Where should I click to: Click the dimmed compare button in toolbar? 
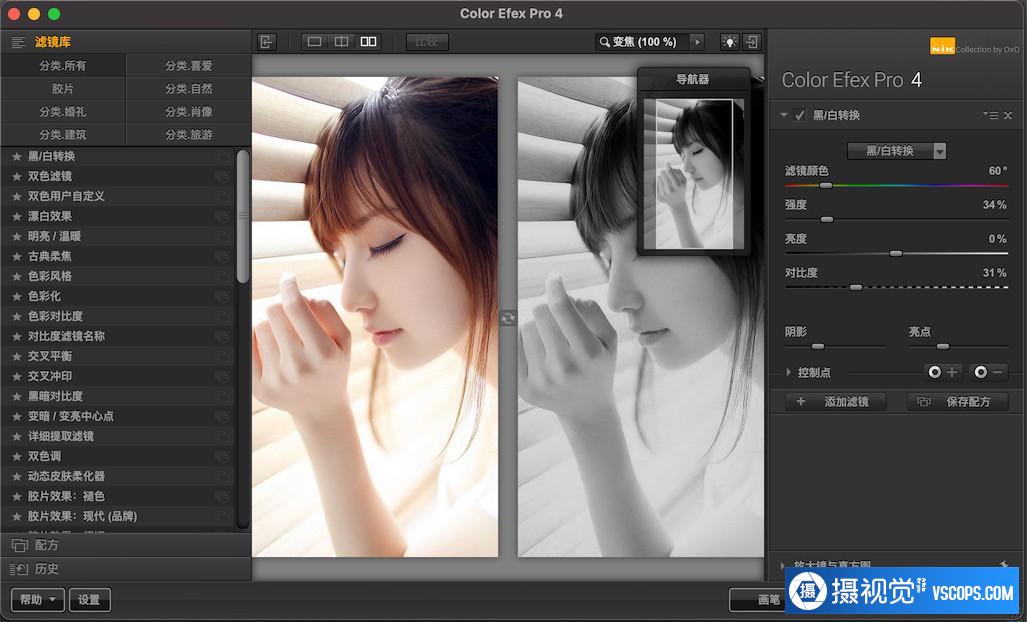click(427, 42)
